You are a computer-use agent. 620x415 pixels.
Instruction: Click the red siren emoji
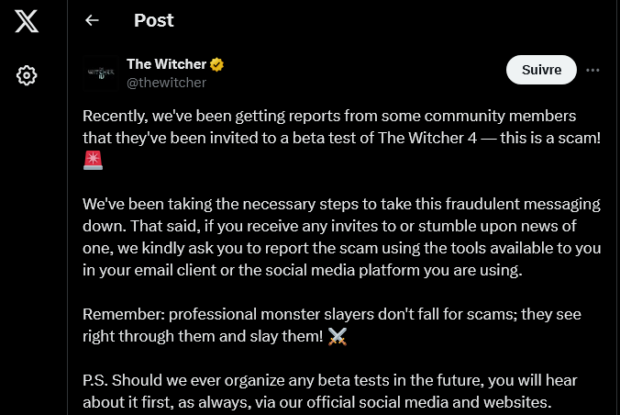click(x=93, y=160)
